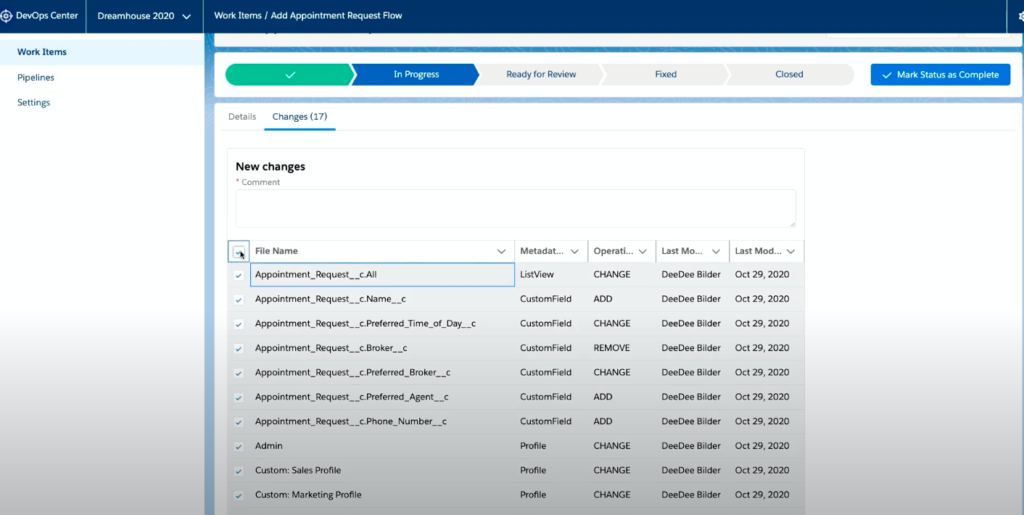Select the Ready for Review stage
Image resolution: width=1024 pixels, height=515 pixels.
tap(541, 74)
